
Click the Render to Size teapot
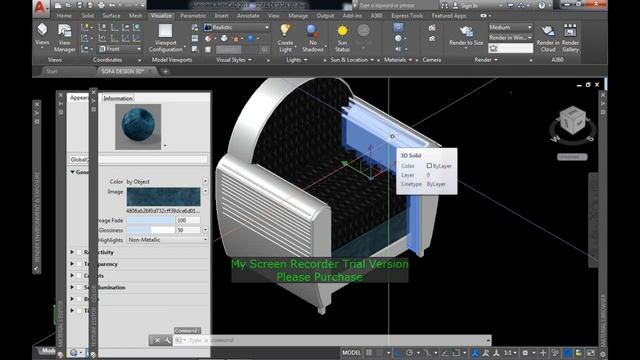(x=466, y=31)
